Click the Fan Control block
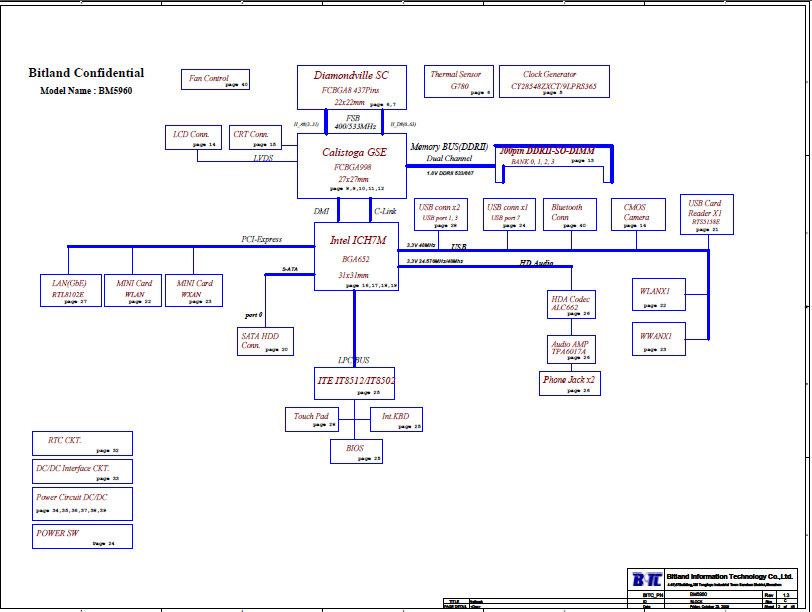Viewport: 812px width, 612px height. (215, 80)
